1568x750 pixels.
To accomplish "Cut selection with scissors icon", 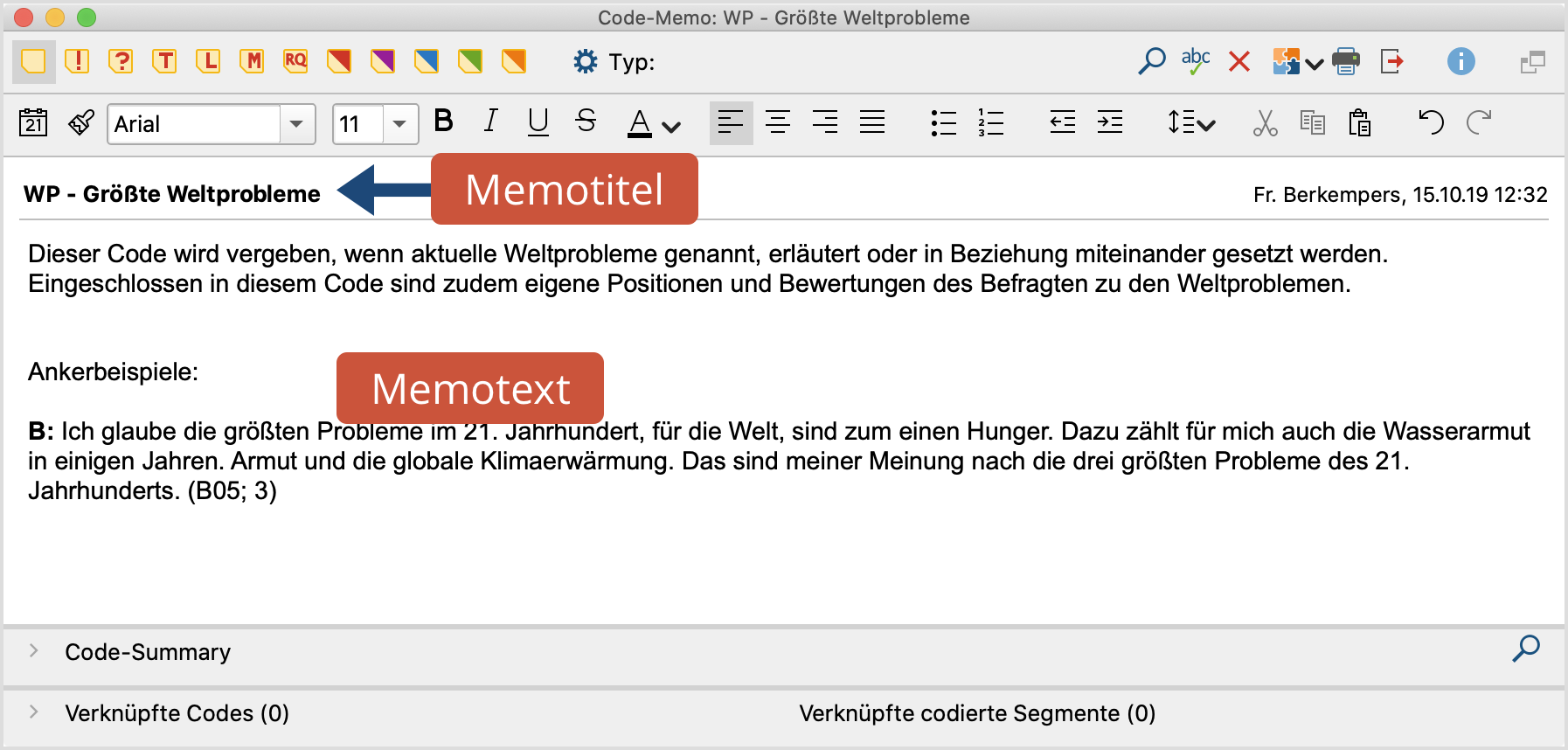I will coord(1265,122).
